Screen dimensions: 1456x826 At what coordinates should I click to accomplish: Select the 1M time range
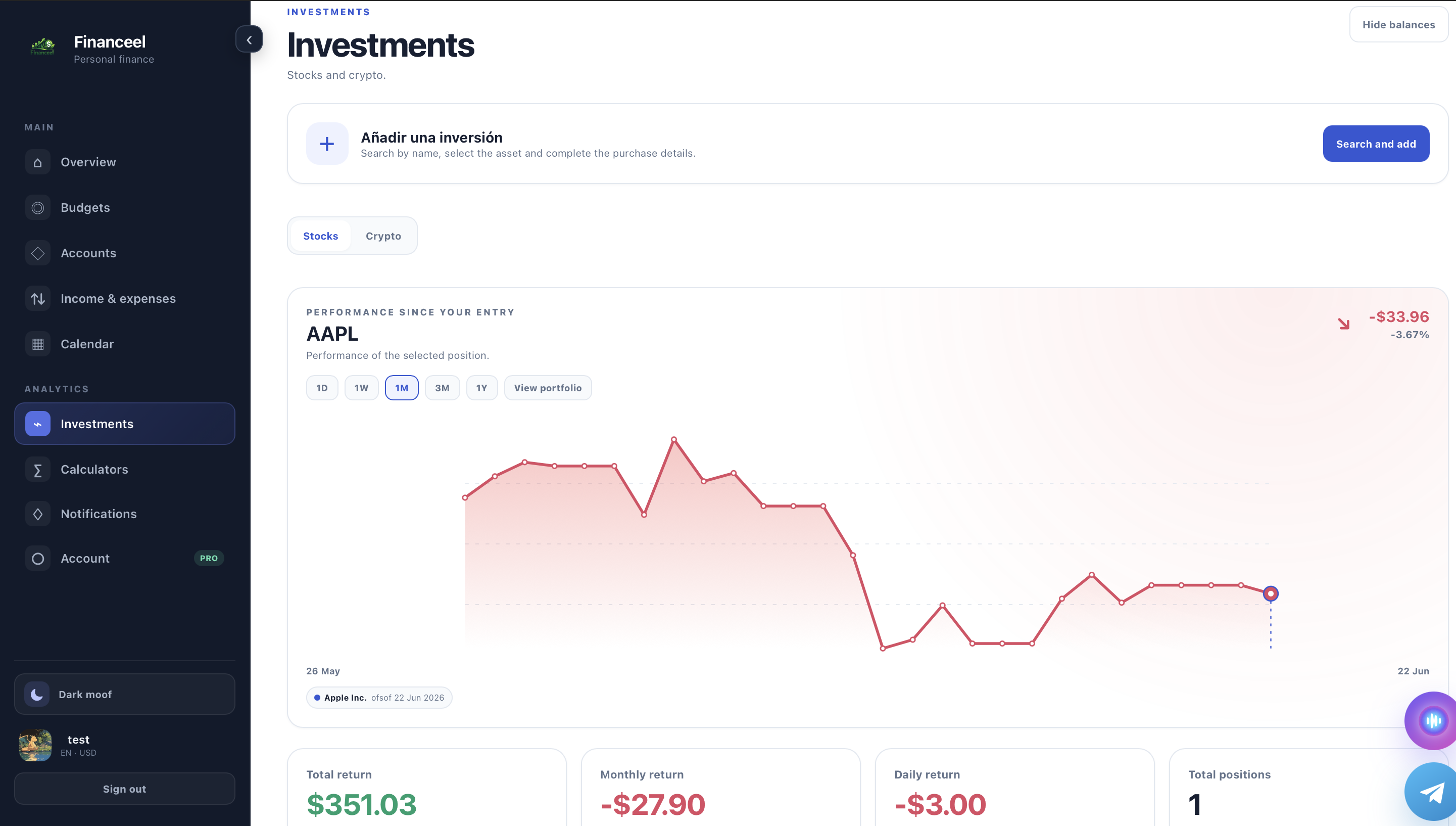click(402, 388)
